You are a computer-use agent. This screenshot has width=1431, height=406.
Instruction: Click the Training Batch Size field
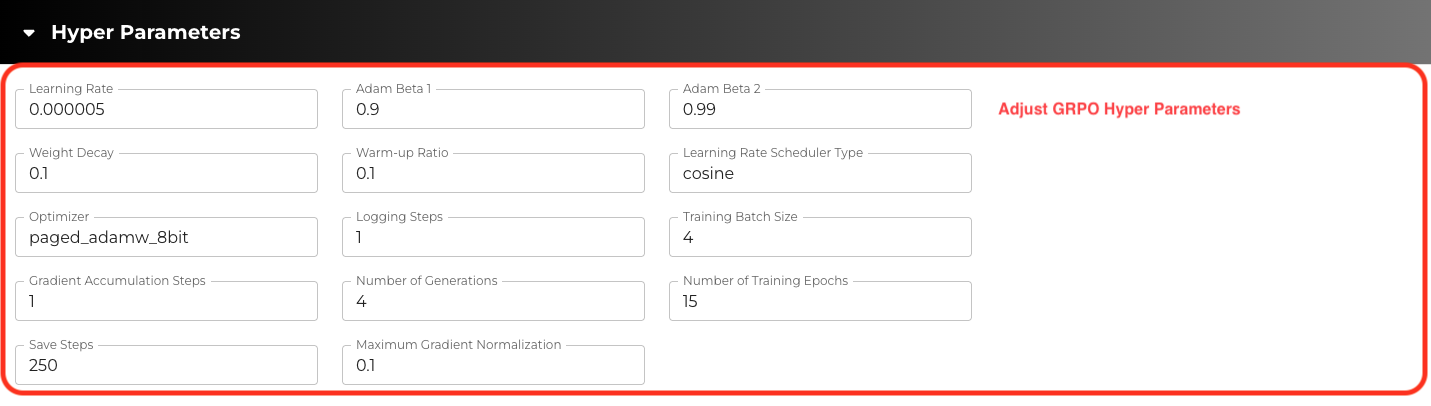point(819,238)
